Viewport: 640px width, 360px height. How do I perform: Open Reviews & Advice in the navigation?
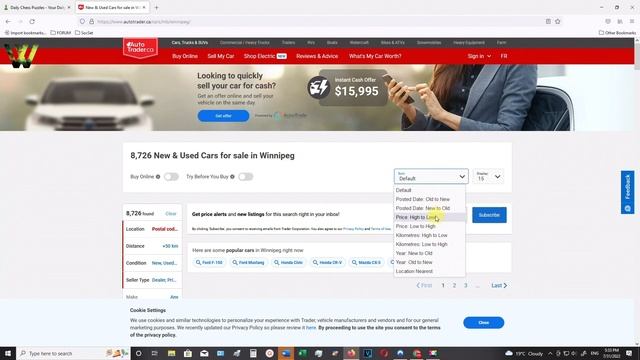click(317, 56)
